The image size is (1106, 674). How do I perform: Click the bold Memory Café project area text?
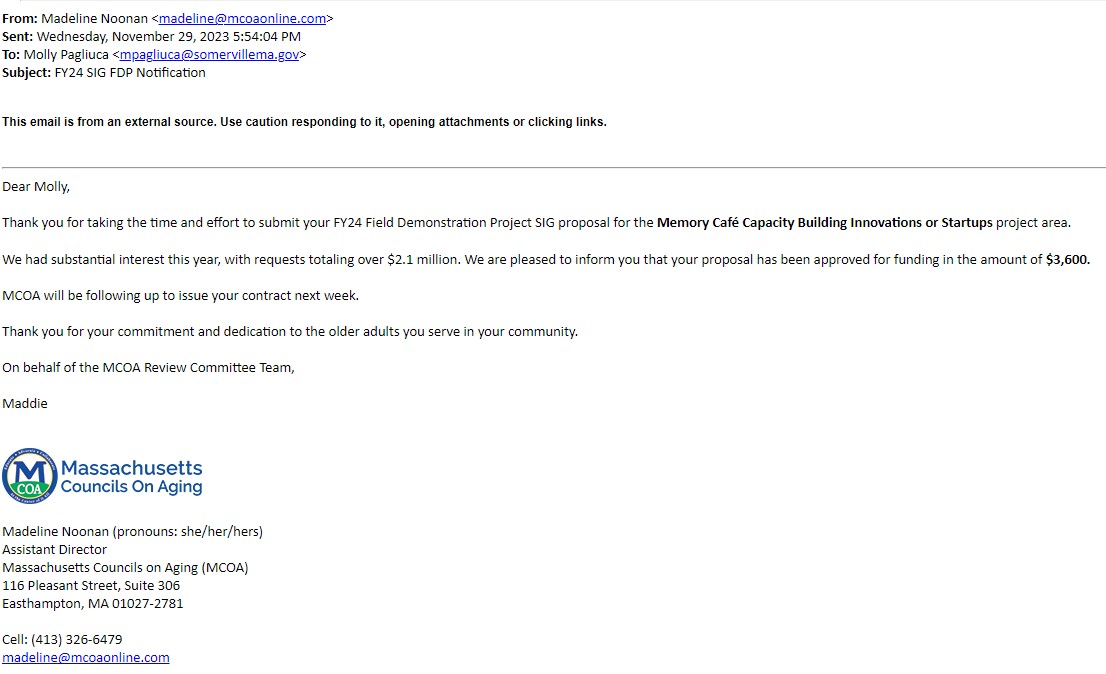[824, 223]
